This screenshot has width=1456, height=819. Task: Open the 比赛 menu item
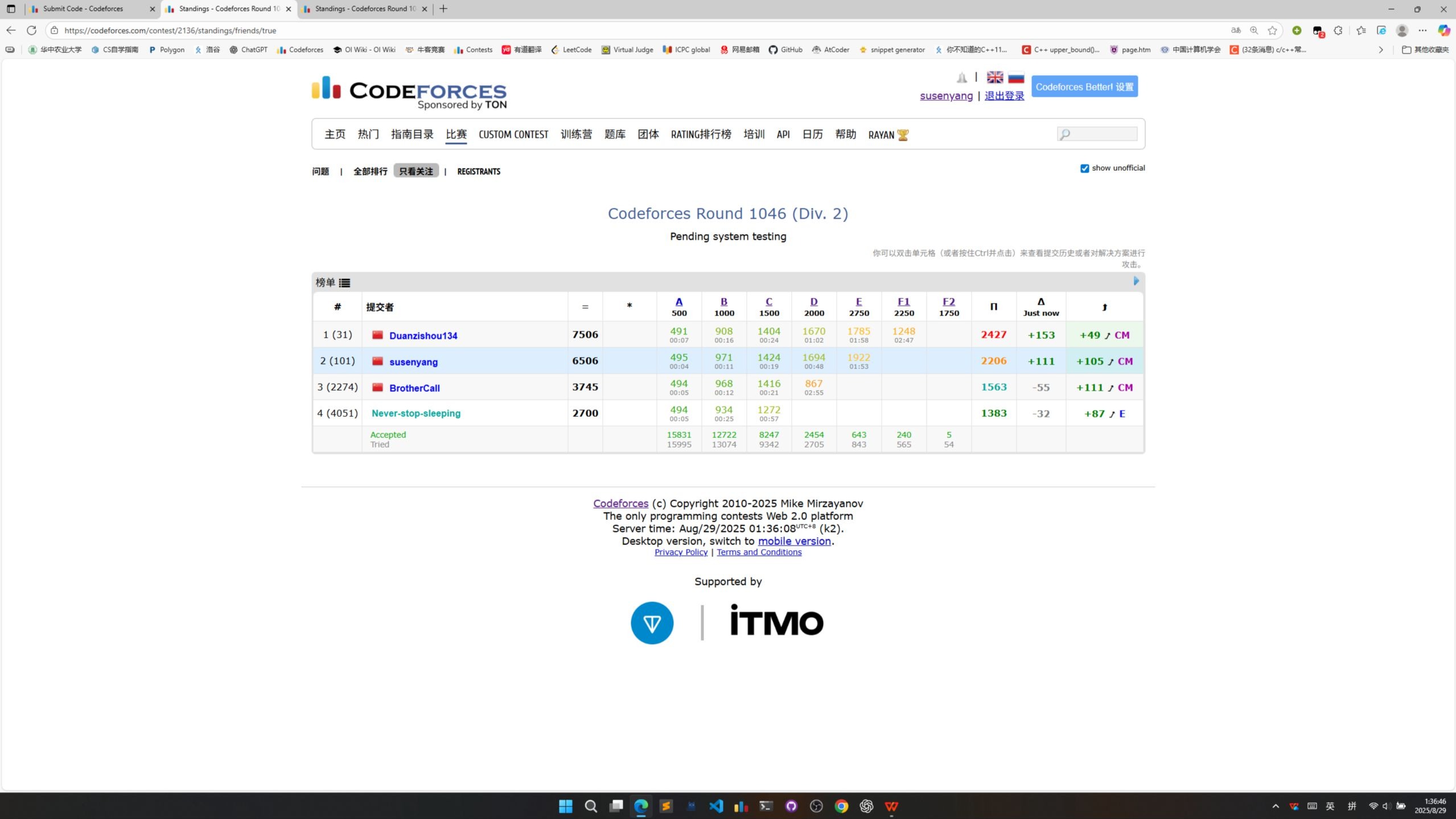[456, 134]
